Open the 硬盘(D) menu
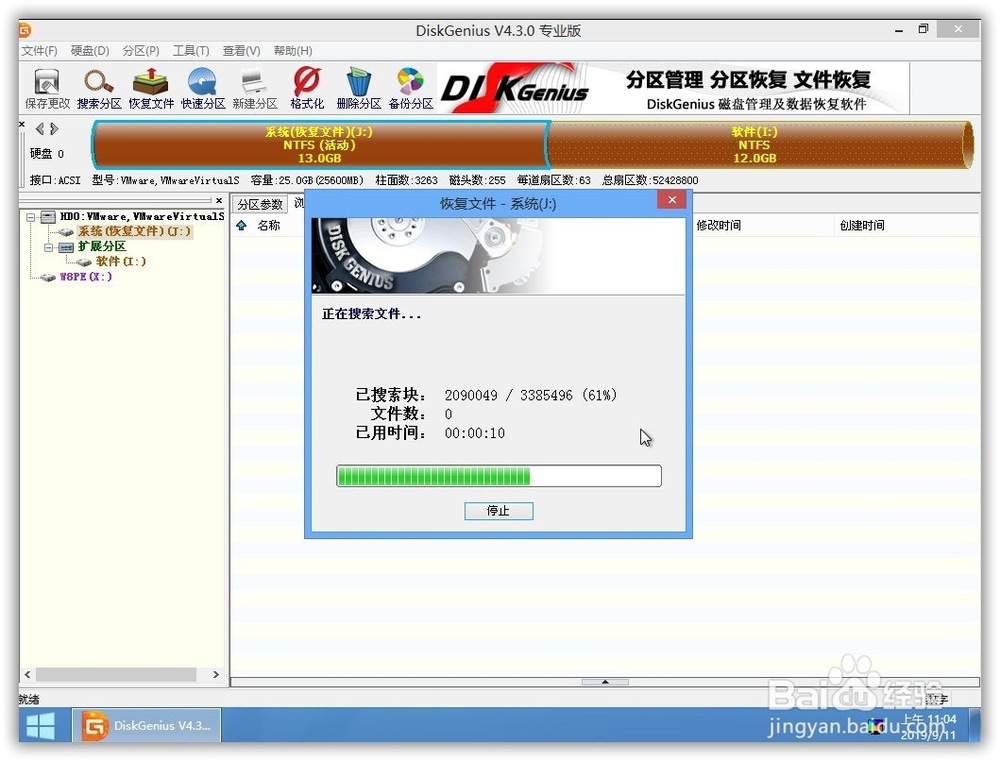Screen dimensions: 1000x761 (90, 51)
